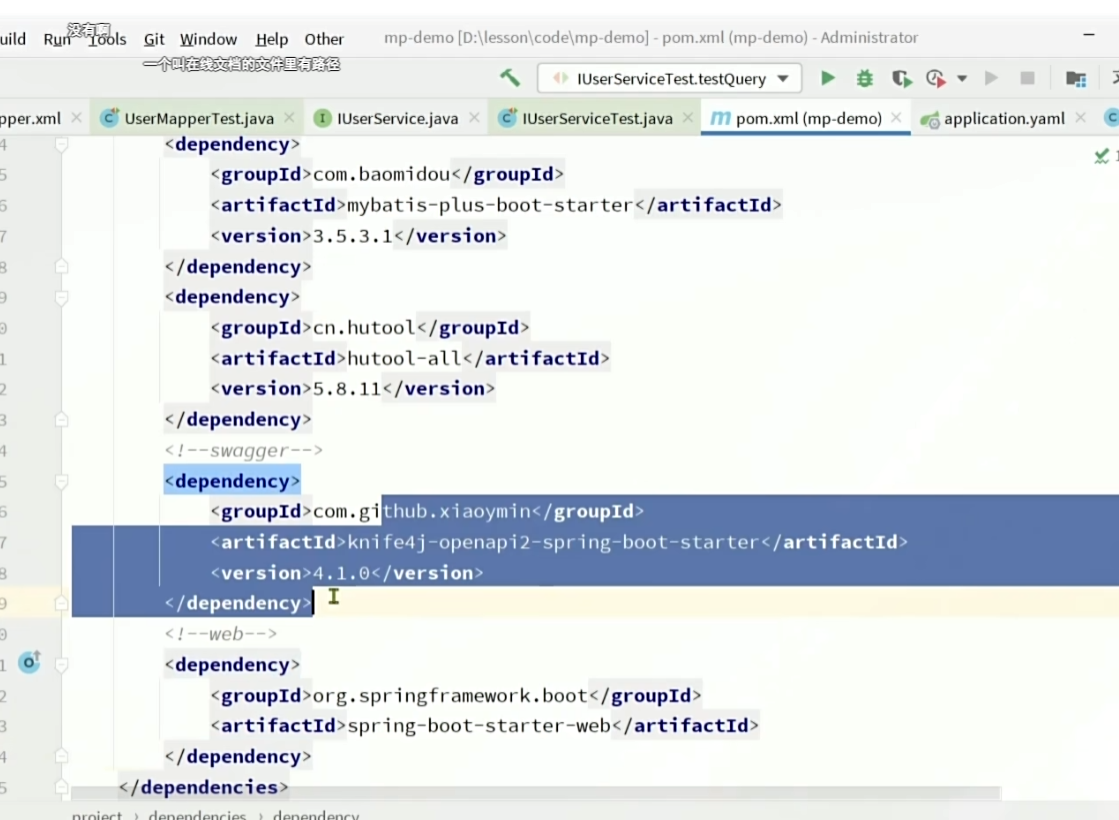
Task: Expand profiler options dropdown arrow
Action: (x=962, y=79)
